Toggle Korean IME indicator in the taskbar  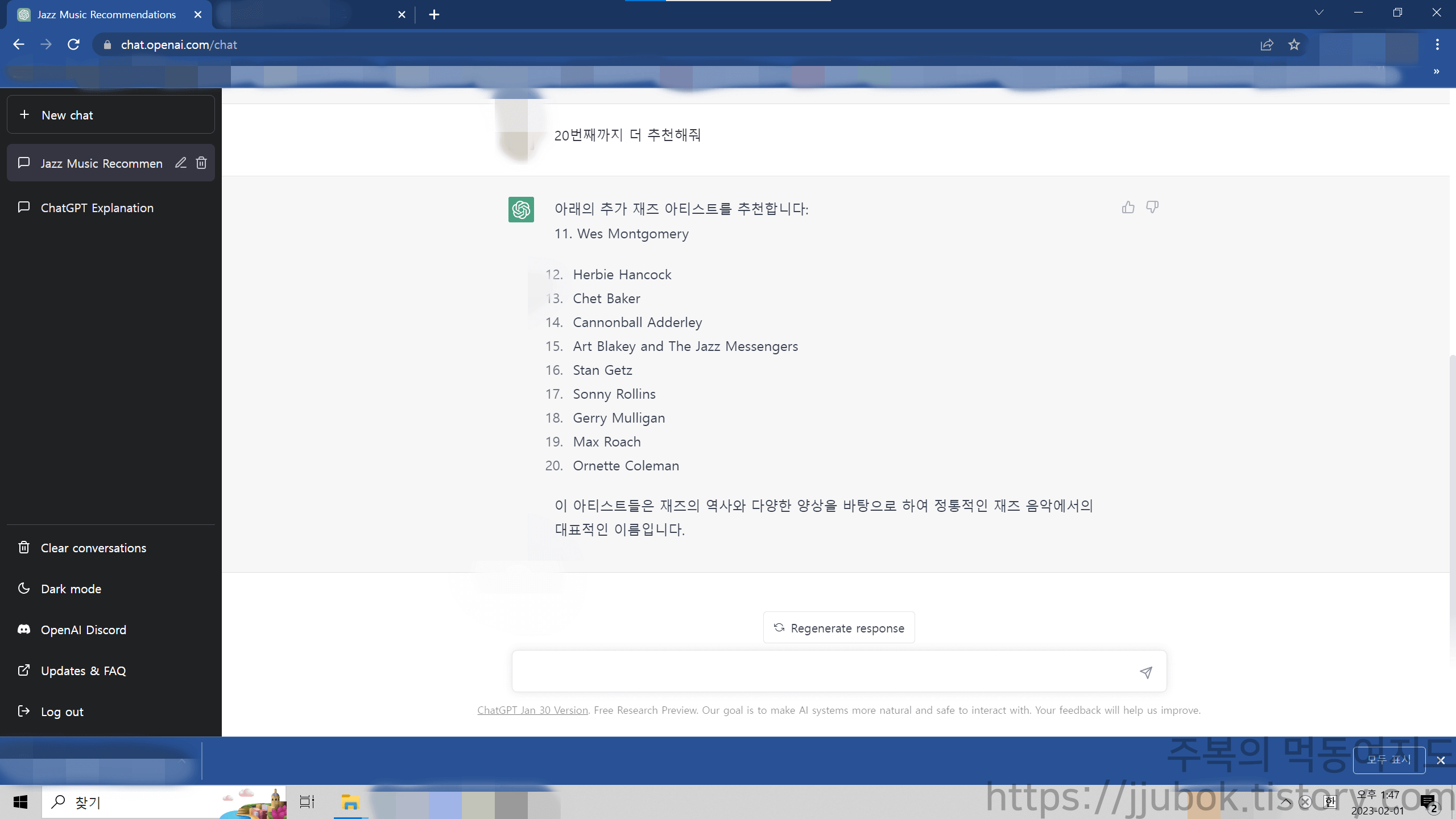[x=1330, y=802]
